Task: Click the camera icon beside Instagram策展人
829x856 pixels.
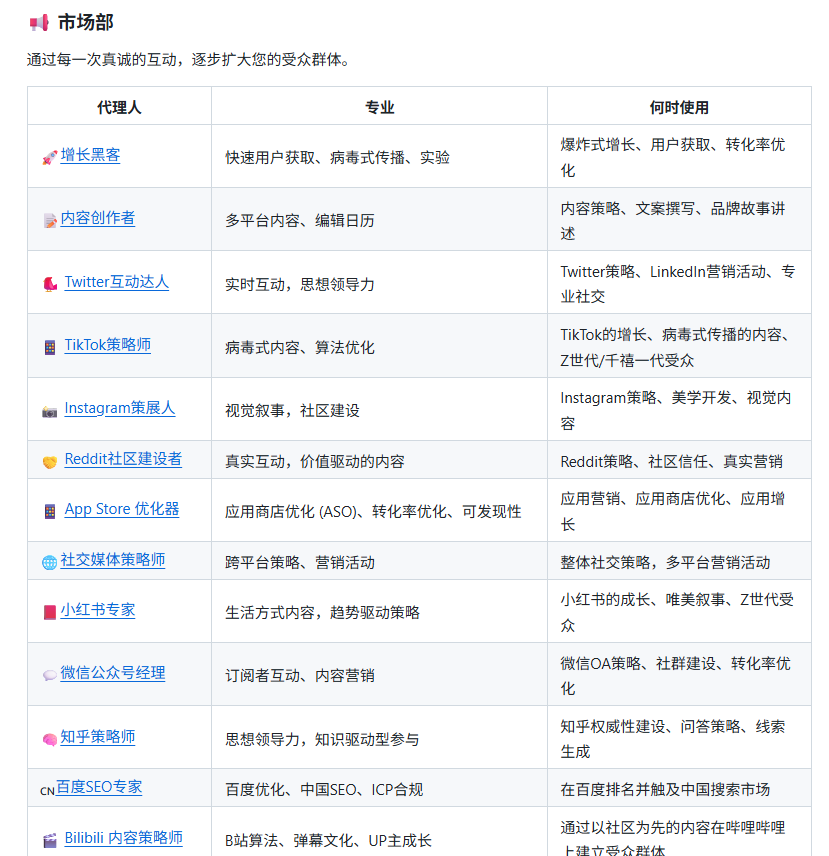Action: click(49, 410)
